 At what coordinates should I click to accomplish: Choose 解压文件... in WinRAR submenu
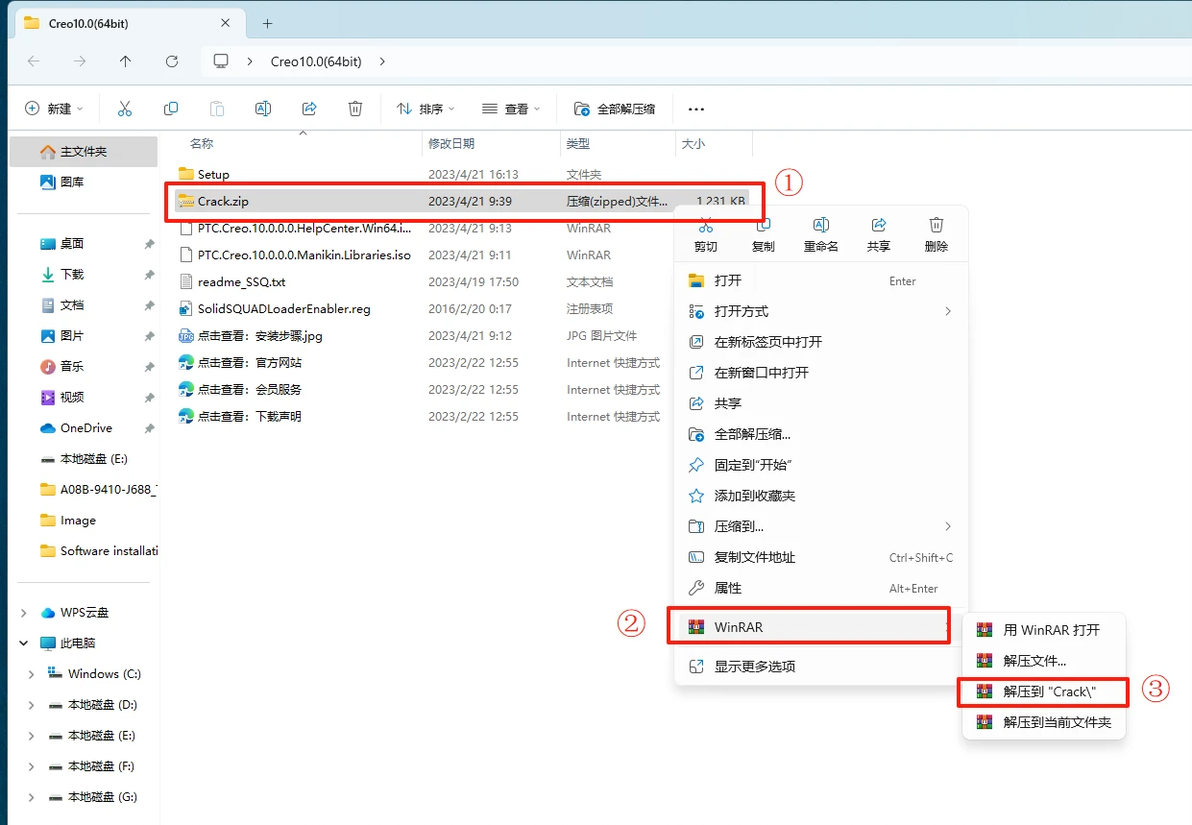[1043, 661]
